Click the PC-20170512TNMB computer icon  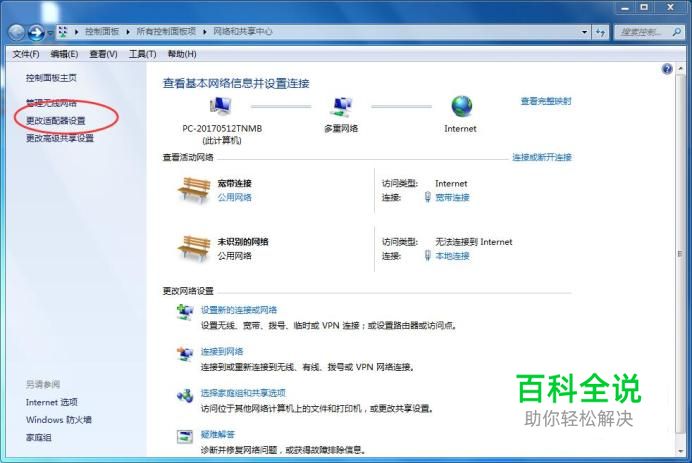click(221, 106)
